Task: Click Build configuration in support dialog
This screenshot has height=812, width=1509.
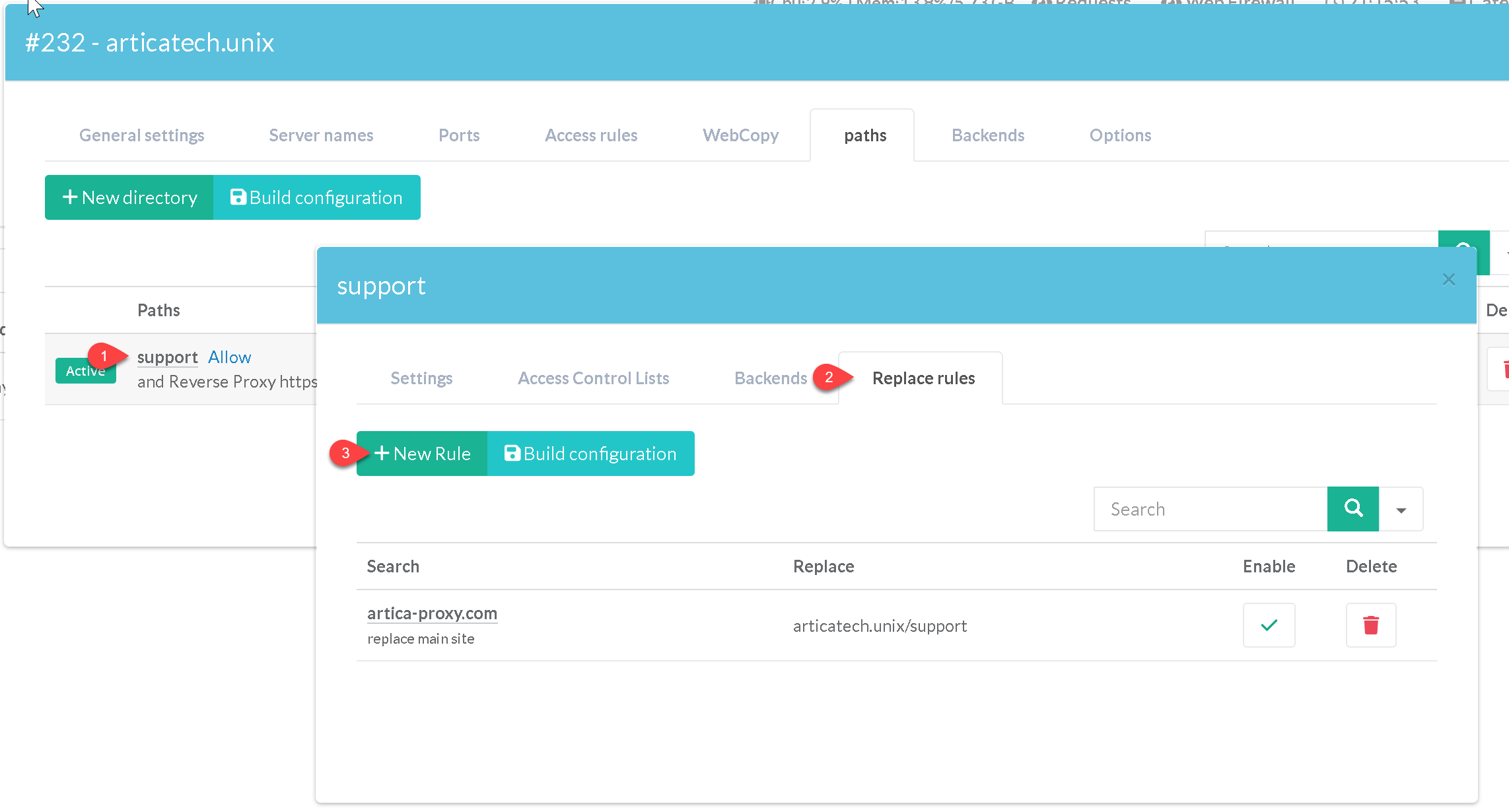Action: 590,454
